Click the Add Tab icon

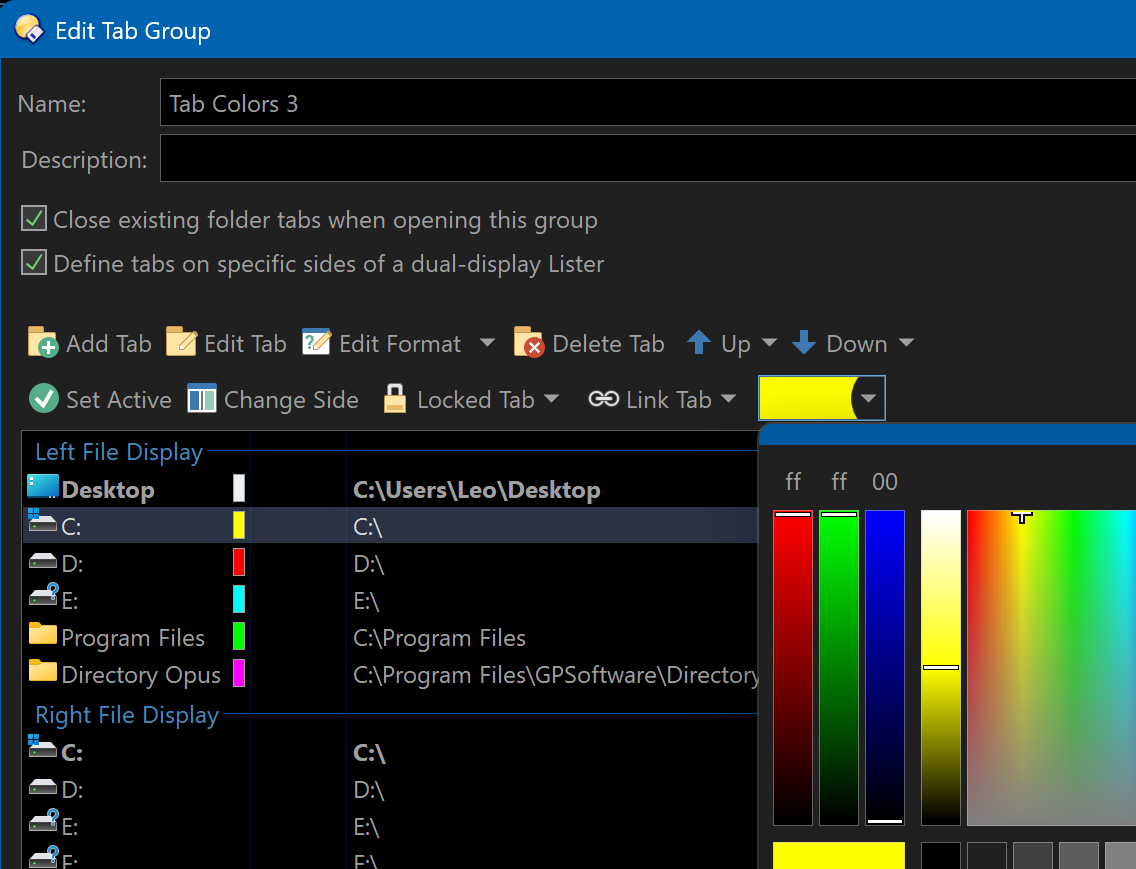tap(43, 343)
